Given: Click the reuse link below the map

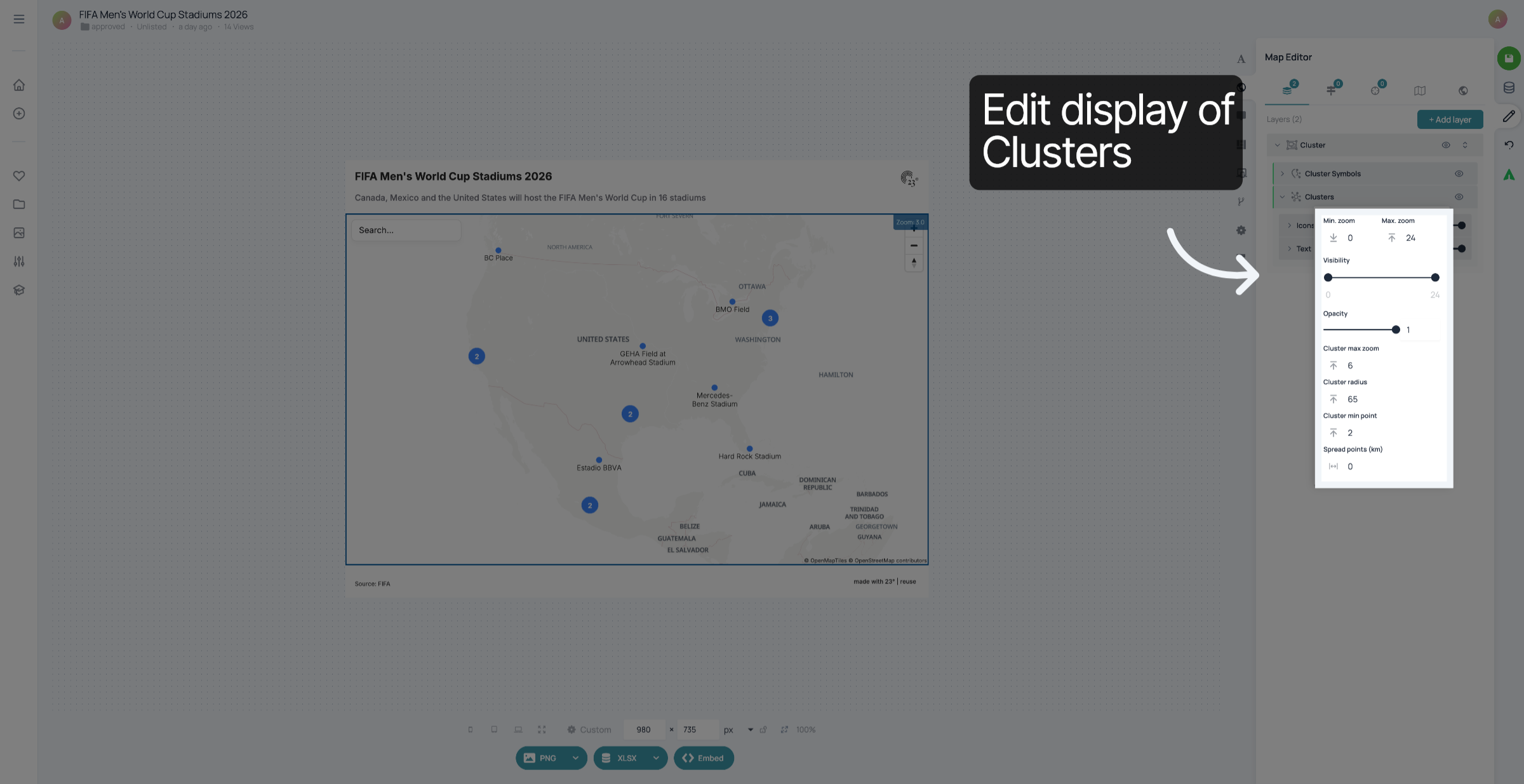Looking at the screenshot, I should [908, 581].
